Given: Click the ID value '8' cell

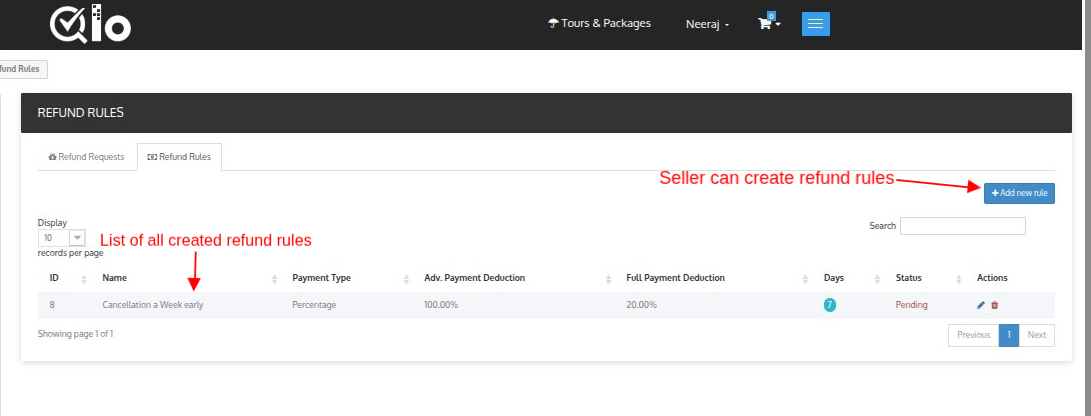Looking at the screenshot, I should (52, 305).
